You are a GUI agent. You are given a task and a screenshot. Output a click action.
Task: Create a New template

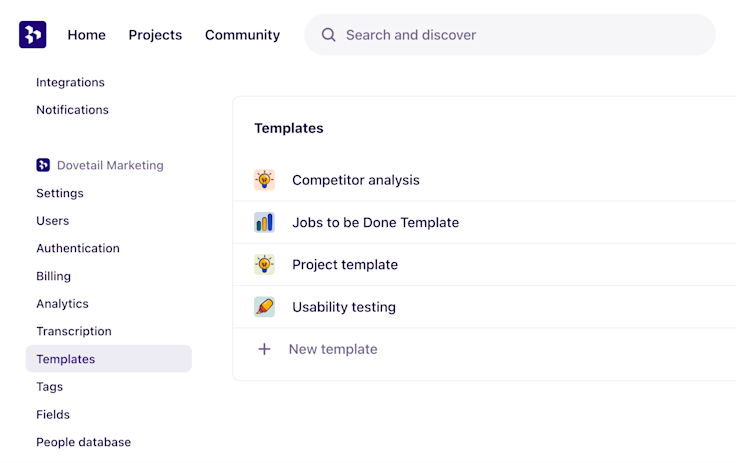pos(332,349)
